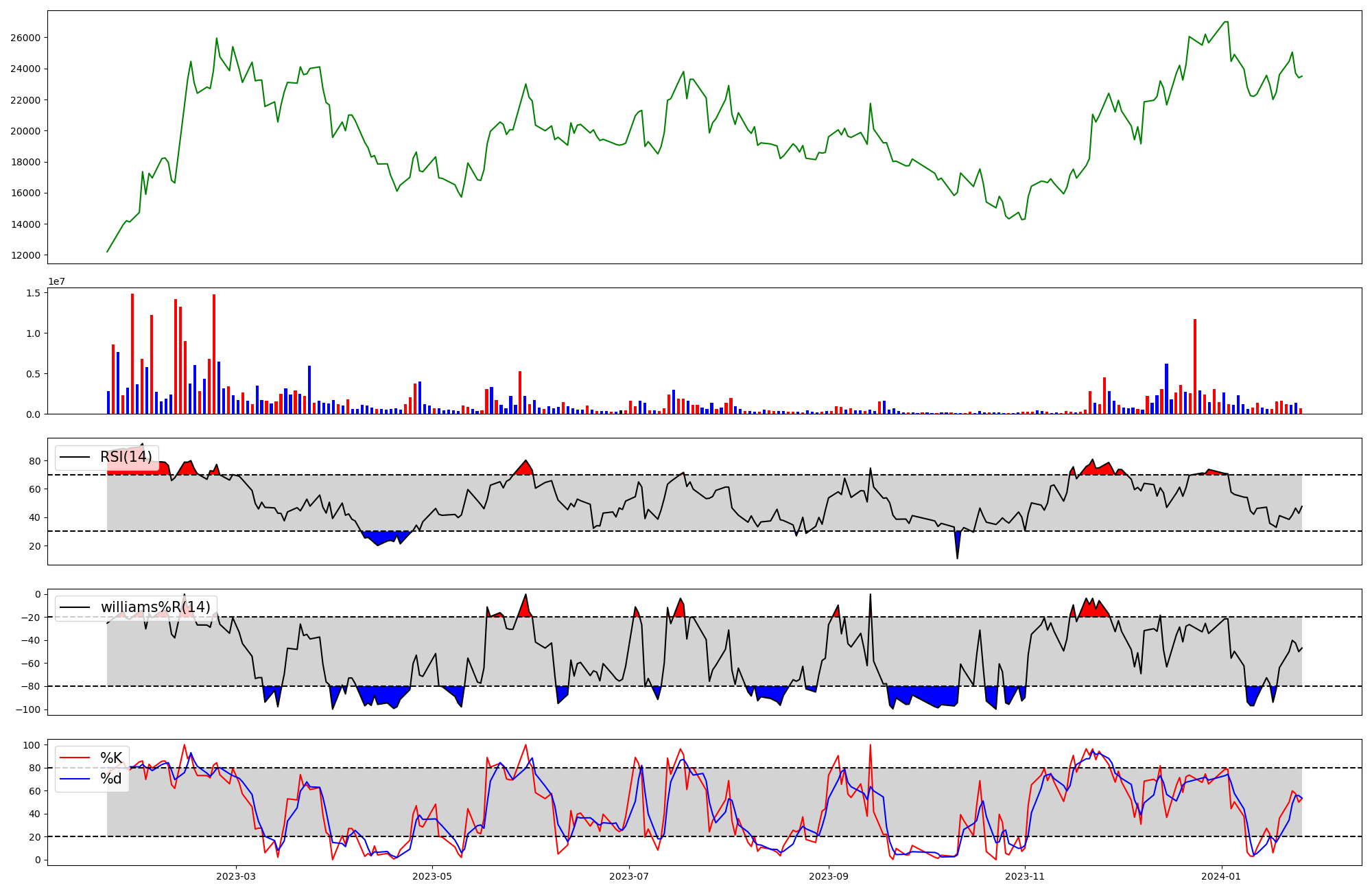Screen dimensions: 1372x892
Task: Click the 12000 price axis label
Action: coord(25,255)
